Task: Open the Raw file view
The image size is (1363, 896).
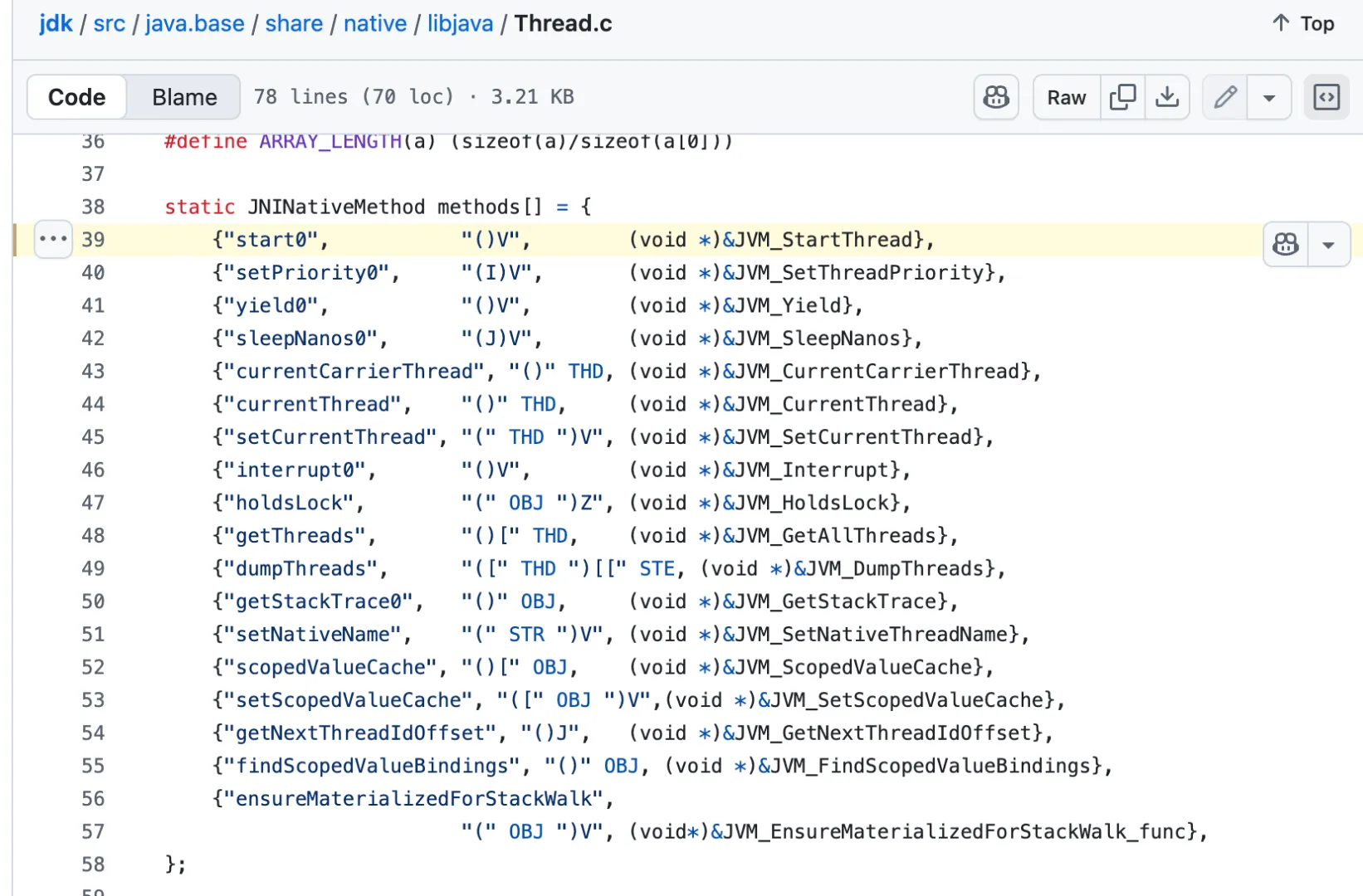Action: tap(1066, 97)
